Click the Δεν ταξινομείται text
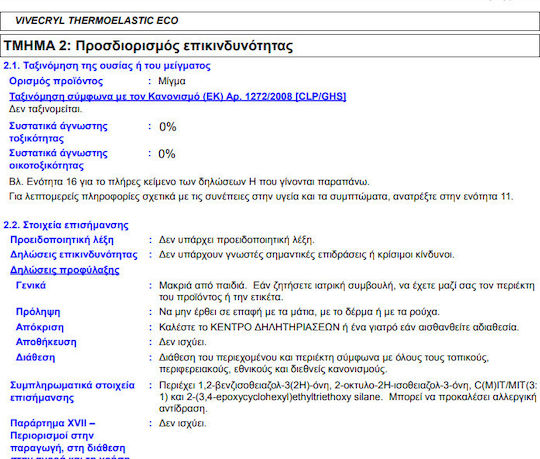This screenshot has height=459, width=540. click(45, 109)
